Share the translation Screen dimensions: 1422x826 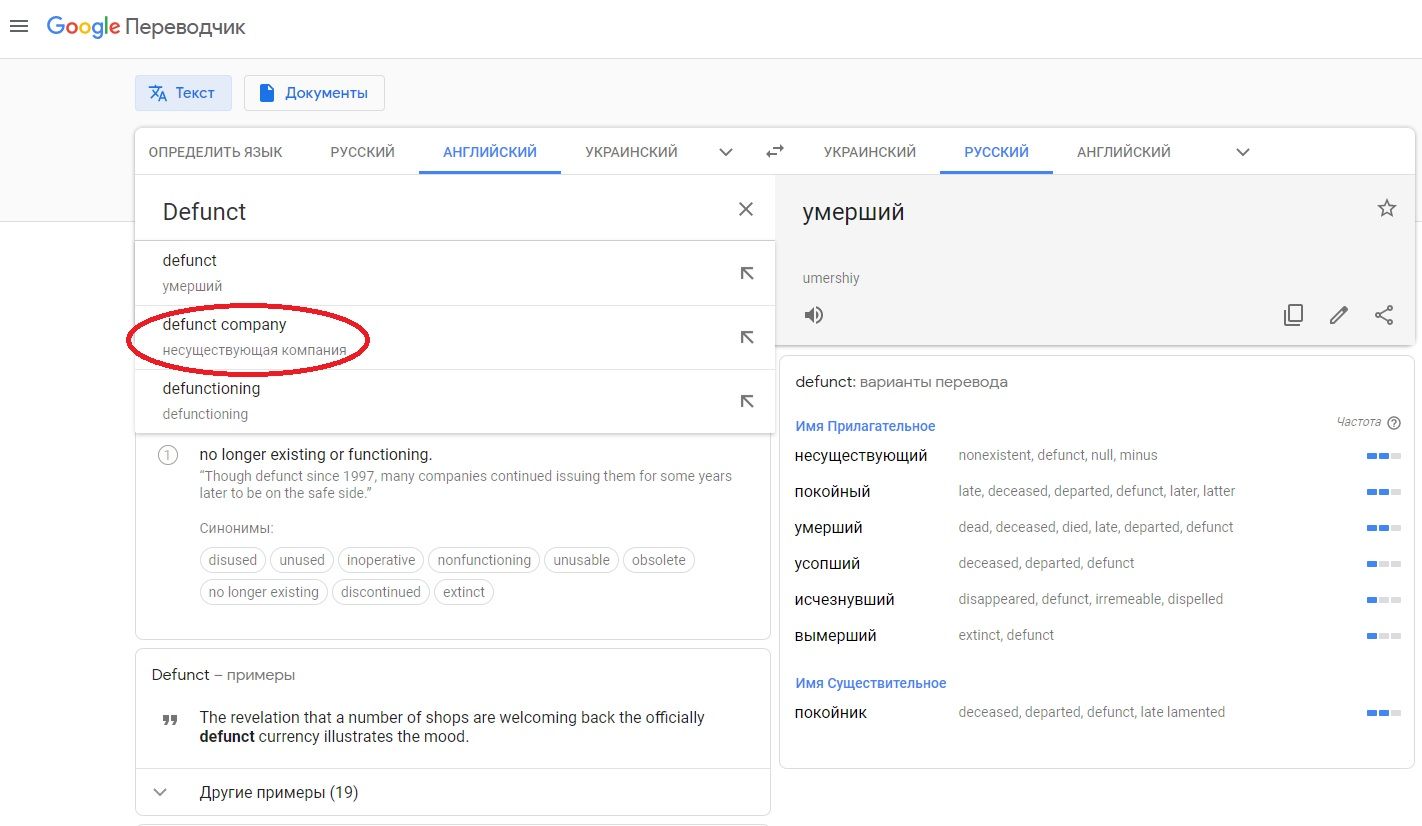pos(1384,315)
